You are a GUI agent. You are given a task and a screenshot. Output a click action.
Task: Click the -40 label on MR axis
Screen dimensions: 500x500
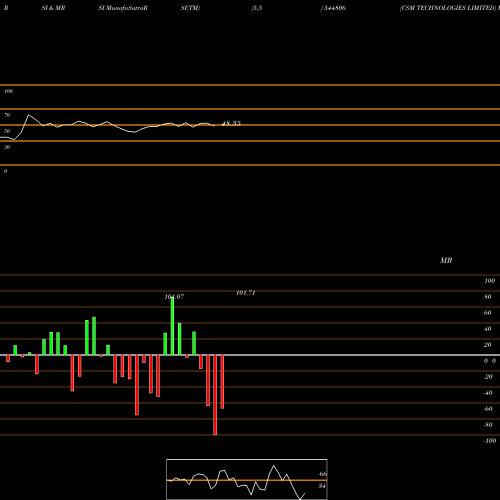(488, 393)
